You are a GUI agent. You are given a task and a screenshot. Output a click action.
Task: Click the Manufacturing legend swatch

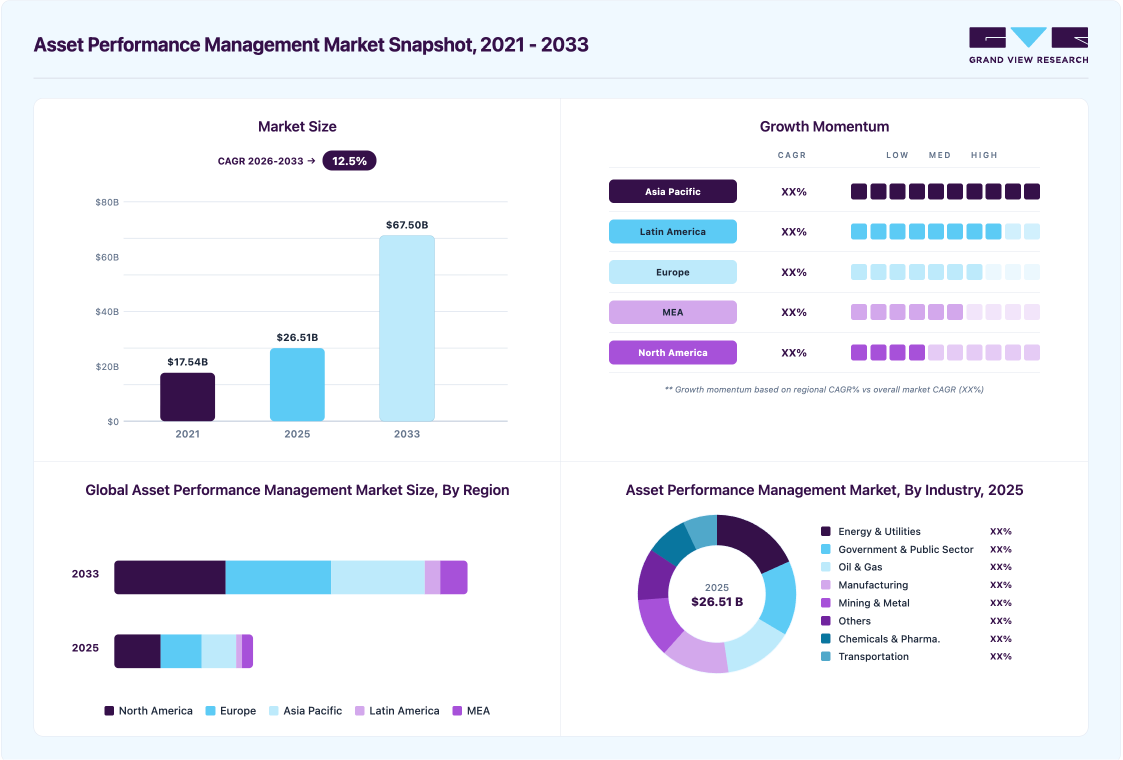pos(825,585)
